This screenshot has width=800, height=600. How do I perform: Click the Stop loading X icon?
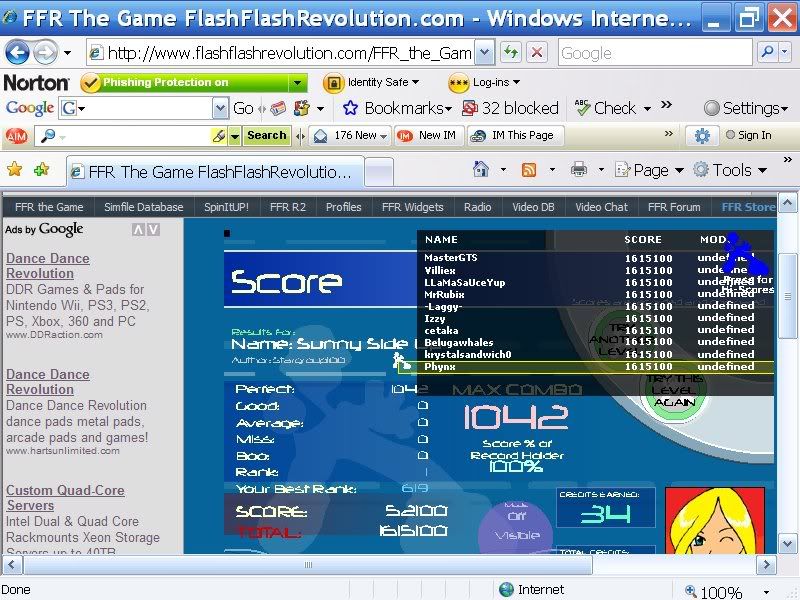(x=537, y=53)
